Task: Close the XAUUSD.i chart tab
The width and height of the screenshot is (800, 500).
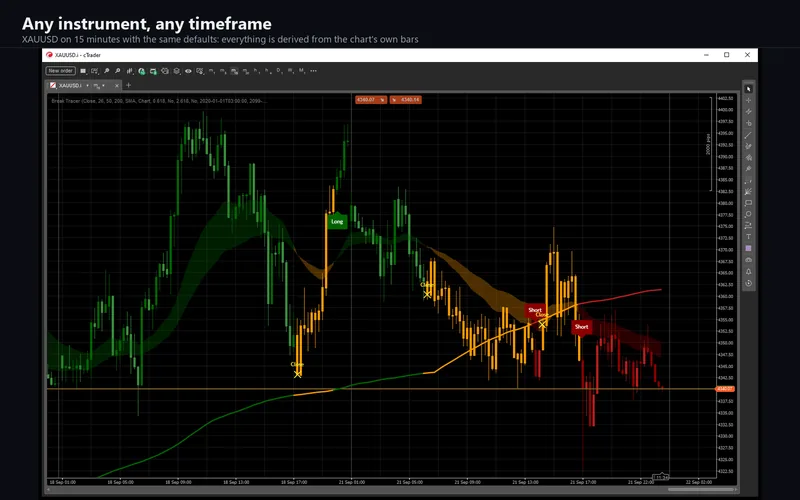Action: click(x=117, y=85)
